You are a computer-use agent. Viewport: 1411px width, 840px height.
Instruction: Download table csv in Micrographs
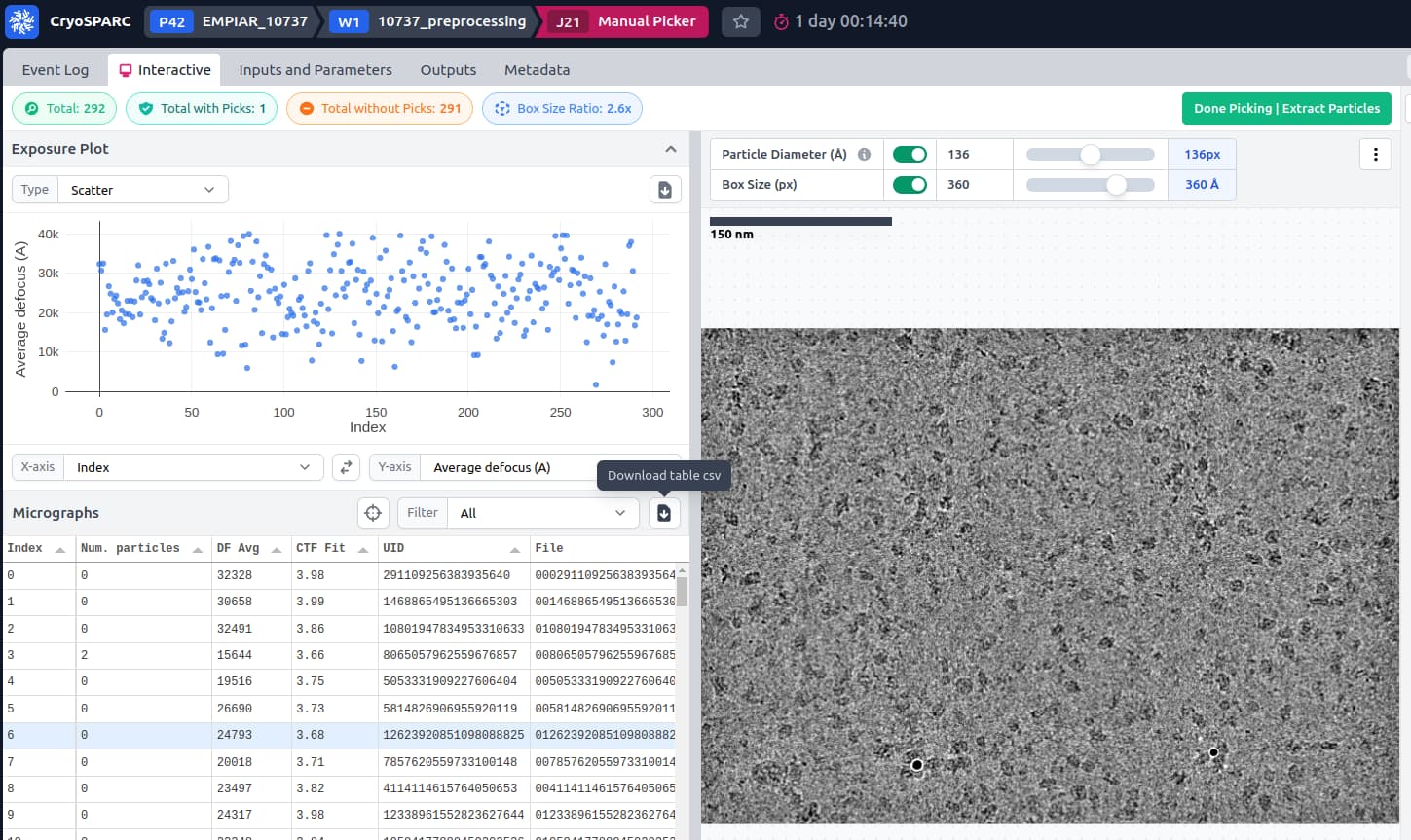click(664, 513)
